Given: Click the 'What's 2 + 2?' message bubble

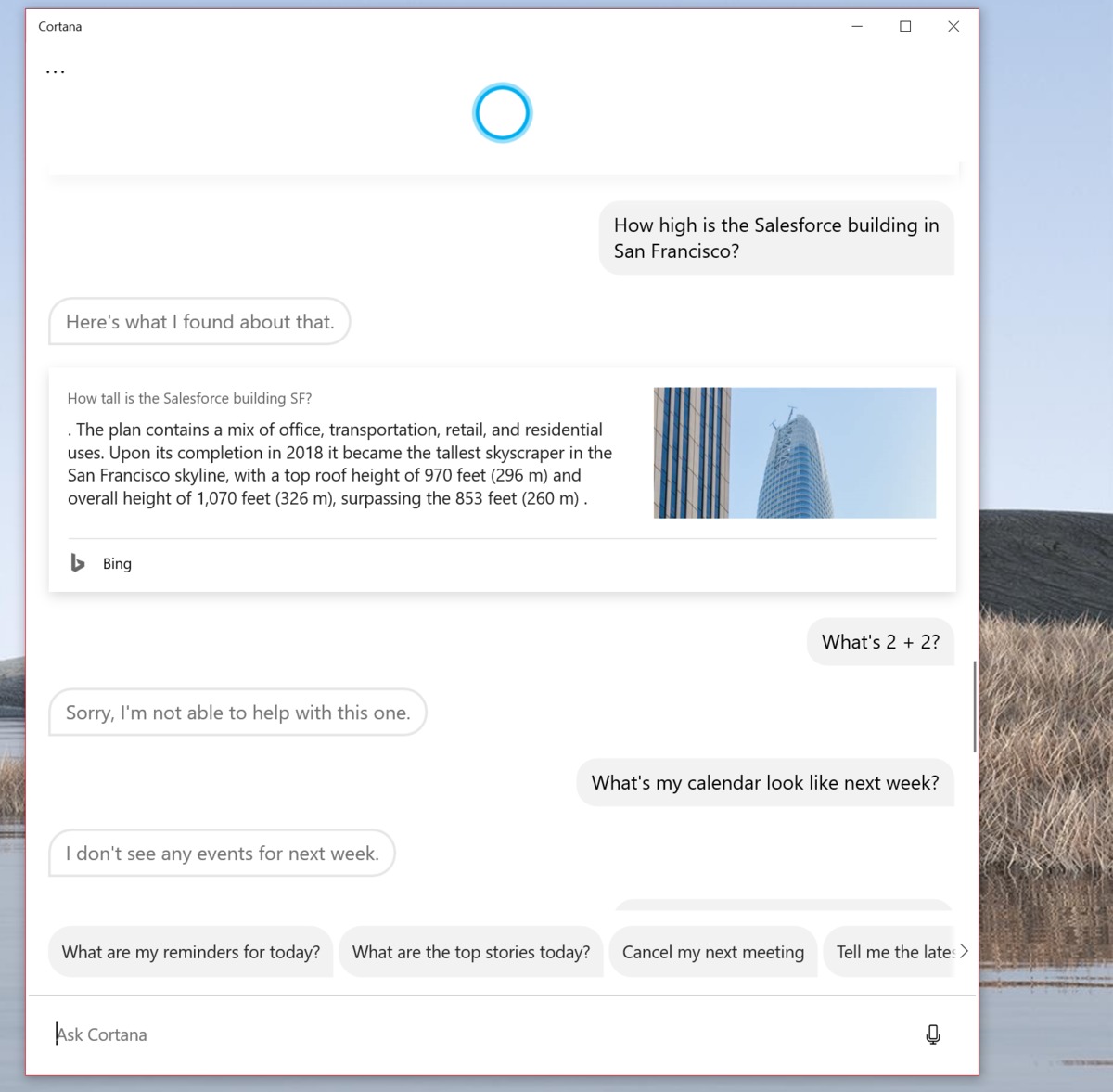Looking at the screenshot, I should pos(880,642).
